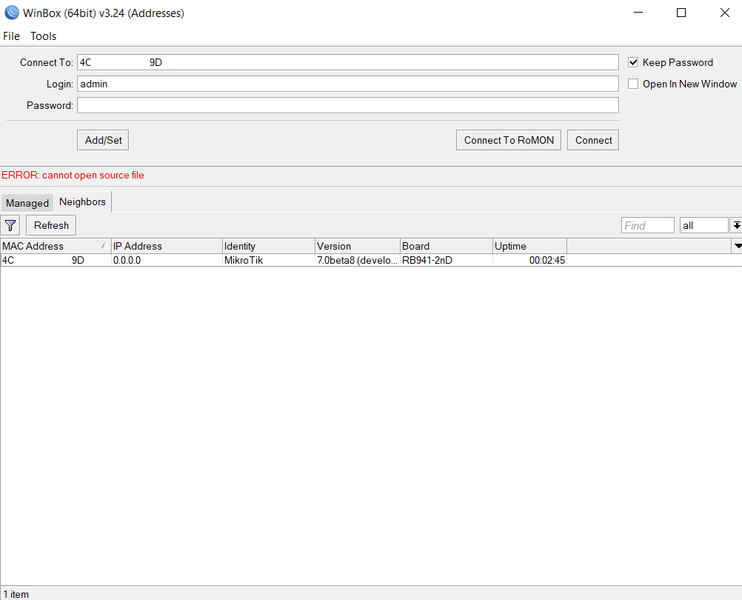The image size is (742, 600).
Task: Click the Connect button
Action: coord(593,140)
